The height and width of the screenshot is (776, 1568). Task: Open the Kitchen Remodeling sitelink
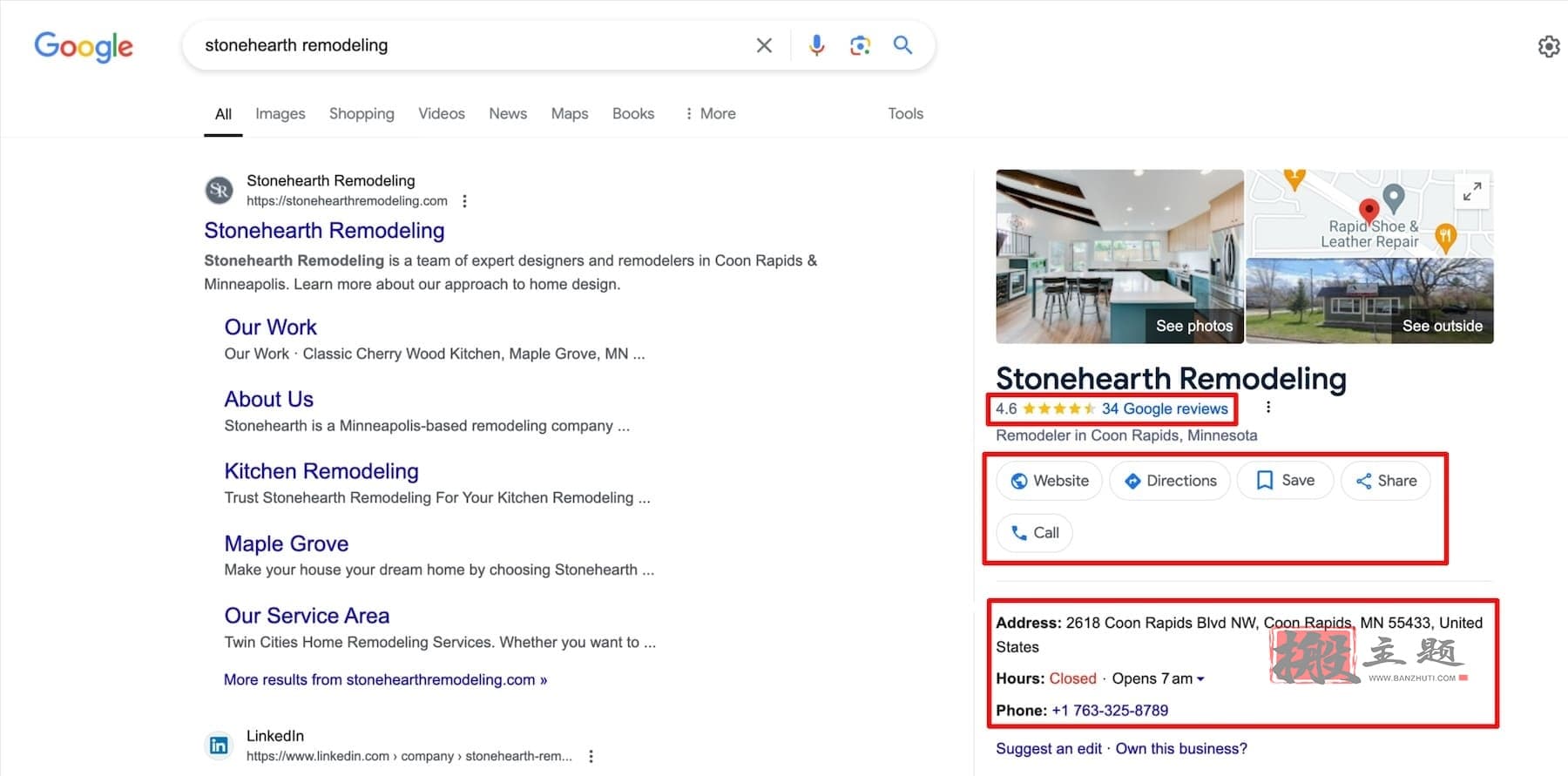pyautogui.click(x=321, y=472)
